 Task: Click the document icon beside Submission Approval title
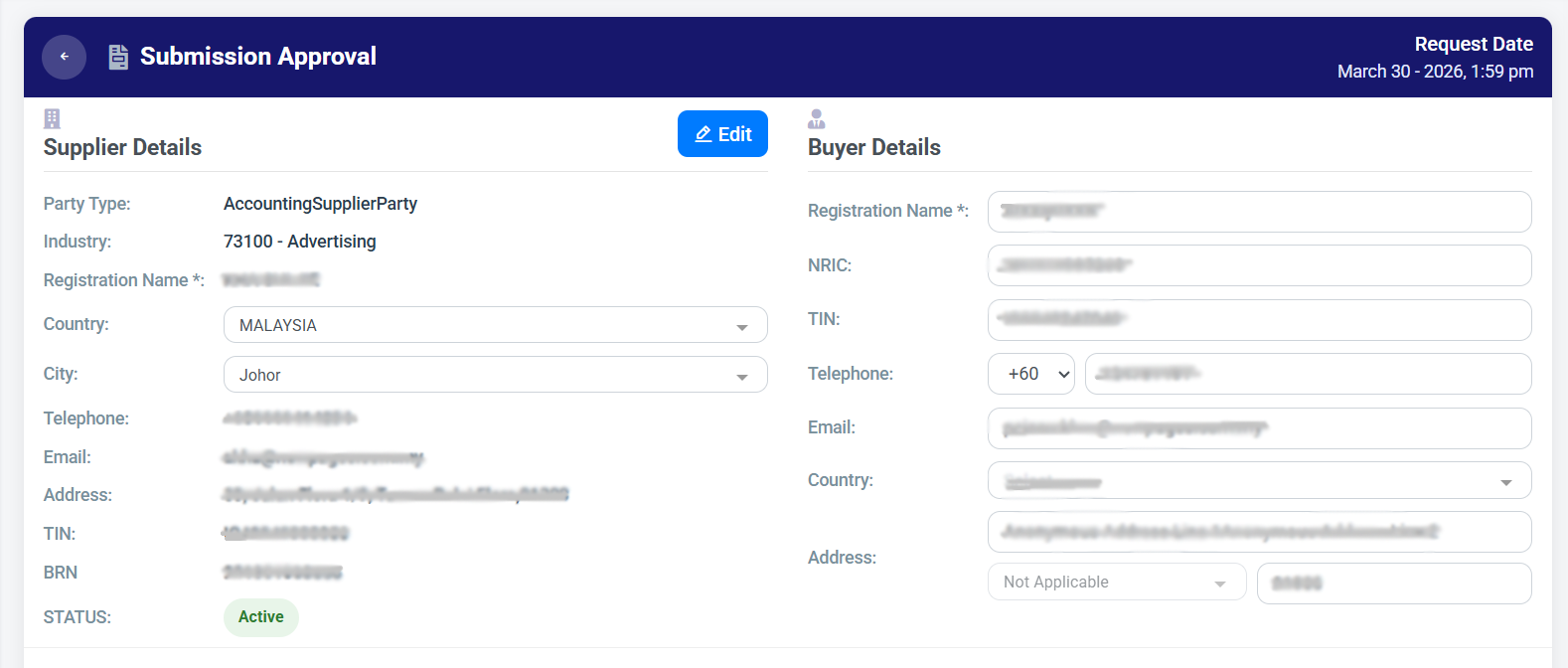pyautogui.click(x=118, y=57)
